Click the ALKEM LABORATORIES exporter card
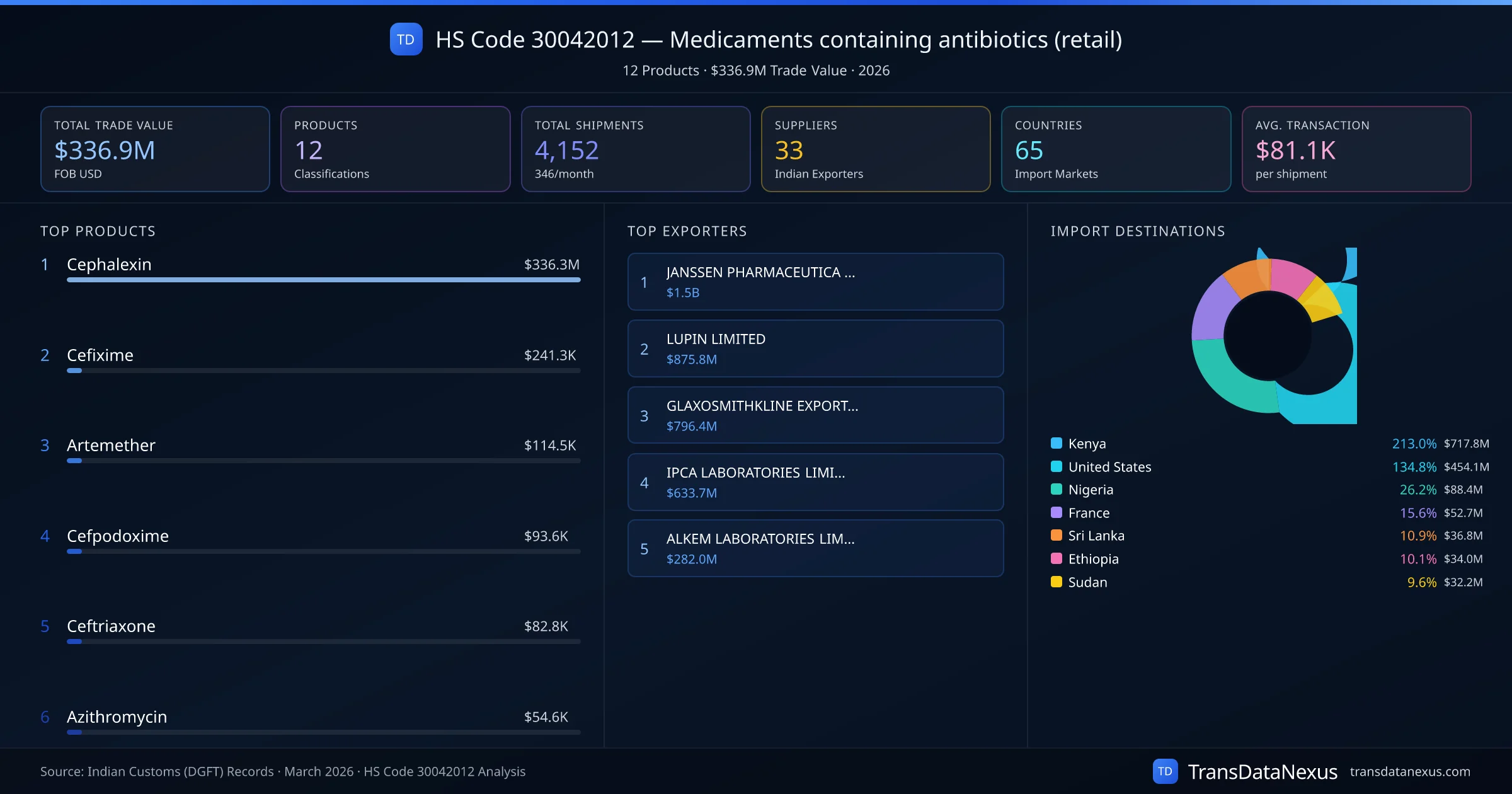This screenshot has height=794, width=1512. tap(815, 548)
